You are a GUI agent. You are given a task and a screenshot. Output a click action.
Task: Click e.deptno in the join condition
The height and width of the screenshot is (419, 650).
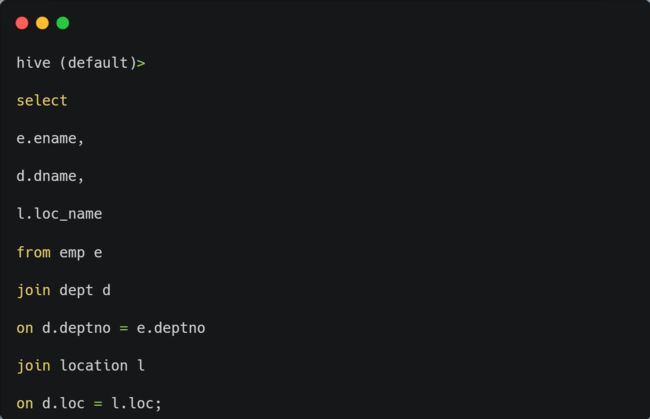coord(171,328)
